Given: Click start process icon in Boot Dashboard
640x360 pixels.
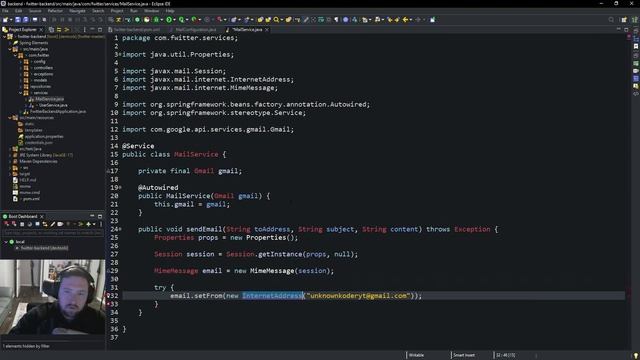Looking at the screenshot, I should pos(6,224).
